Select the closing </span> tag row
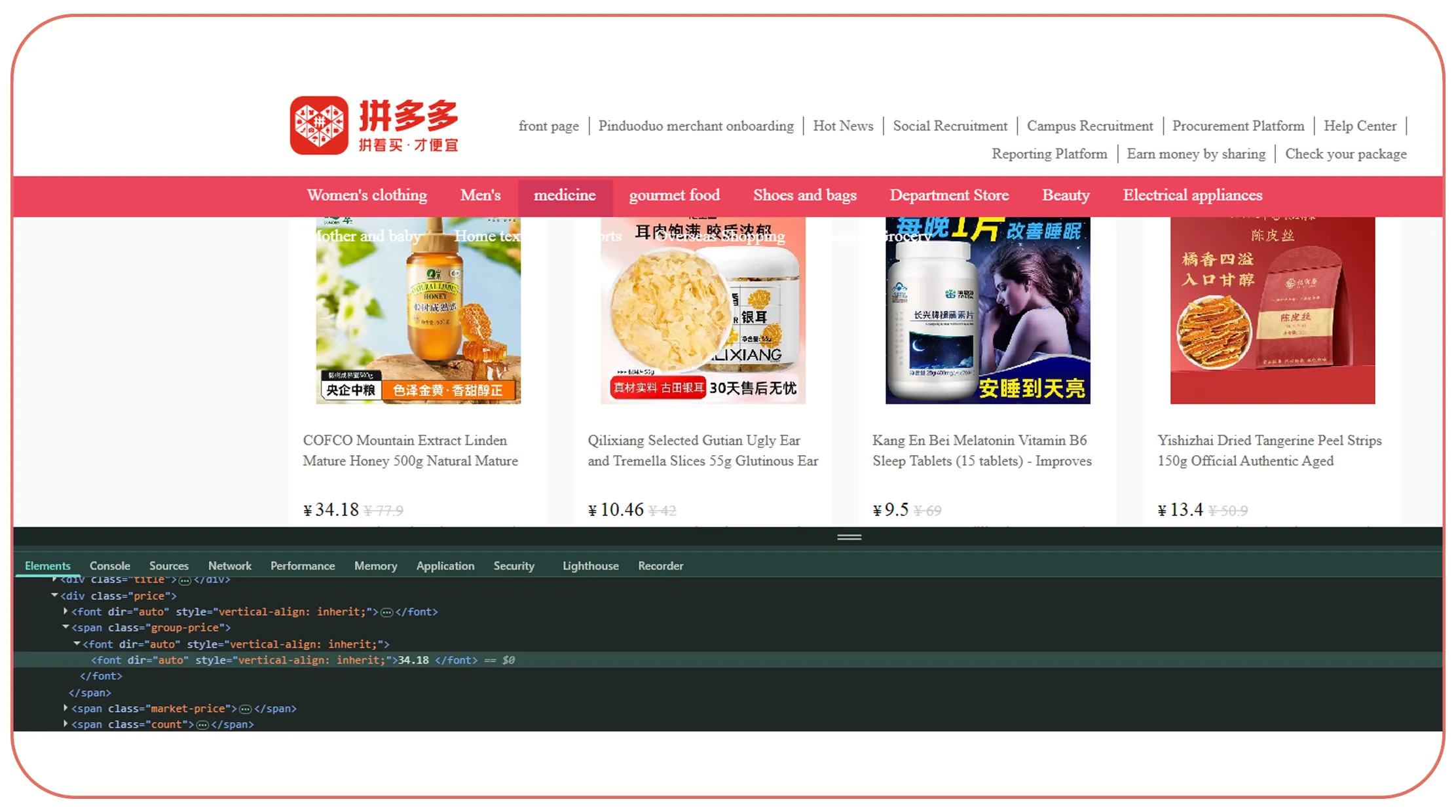This screenshot has height=812, width=1456. point(90,693)
